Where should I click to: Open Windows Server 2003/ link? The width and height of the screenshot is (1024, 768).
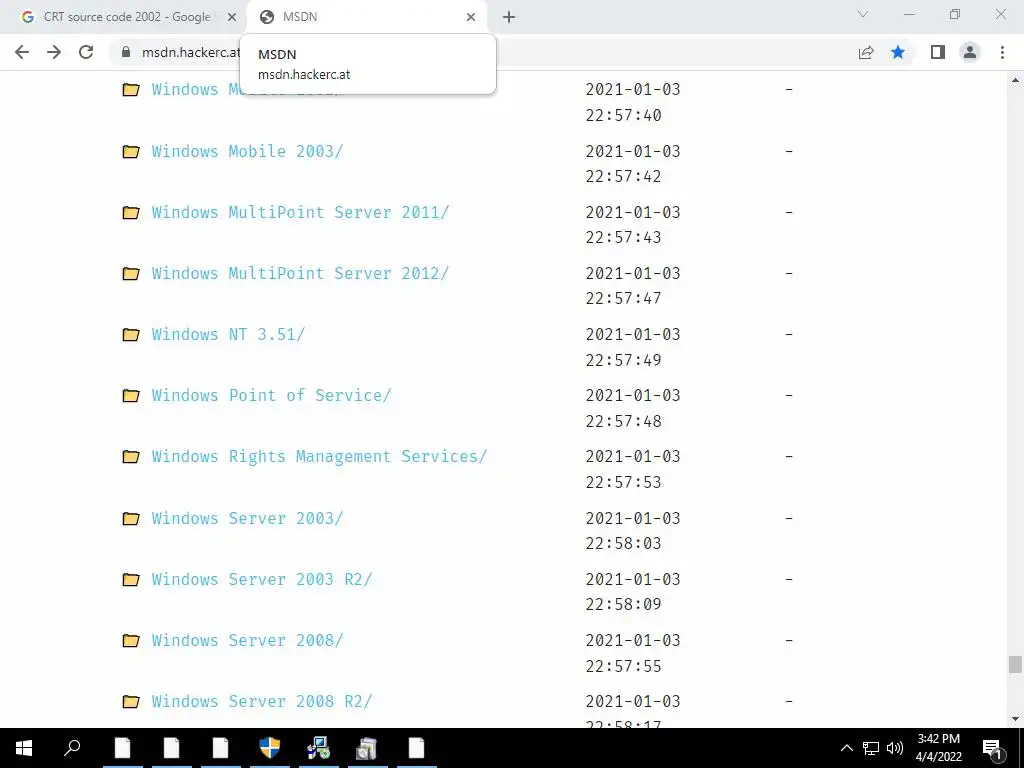point(247,518)
